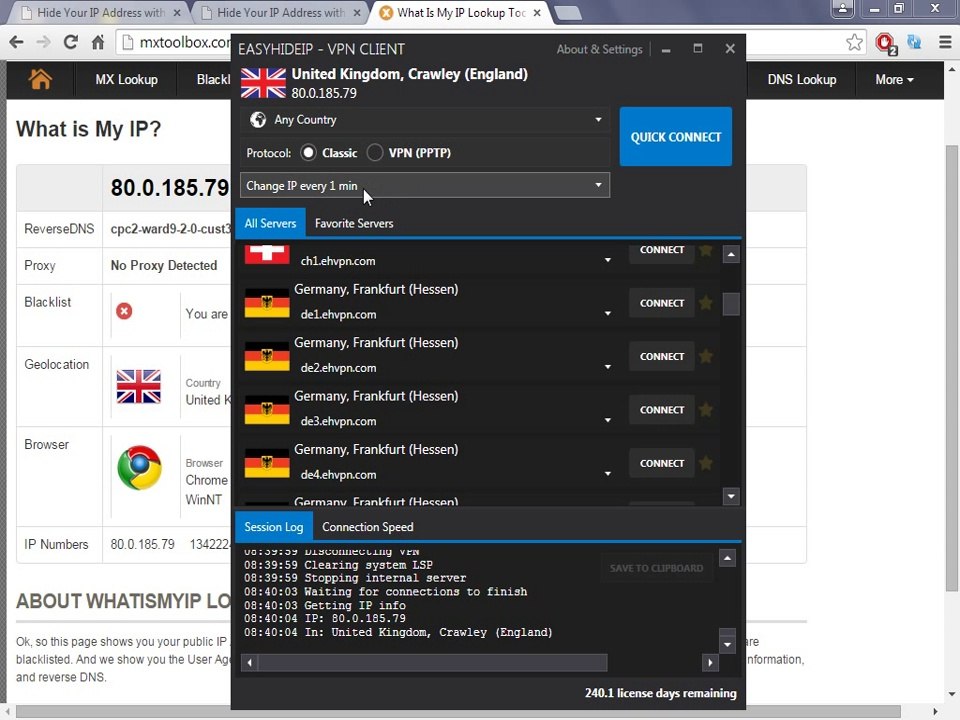Favorite the de4.ehvpn.com server star
Screen dimensions: 960x720
click(706, 463)
